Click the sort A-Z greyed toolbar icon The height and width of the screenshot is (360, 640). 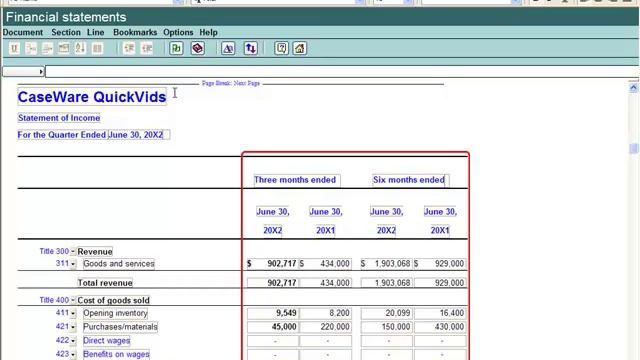80,49
